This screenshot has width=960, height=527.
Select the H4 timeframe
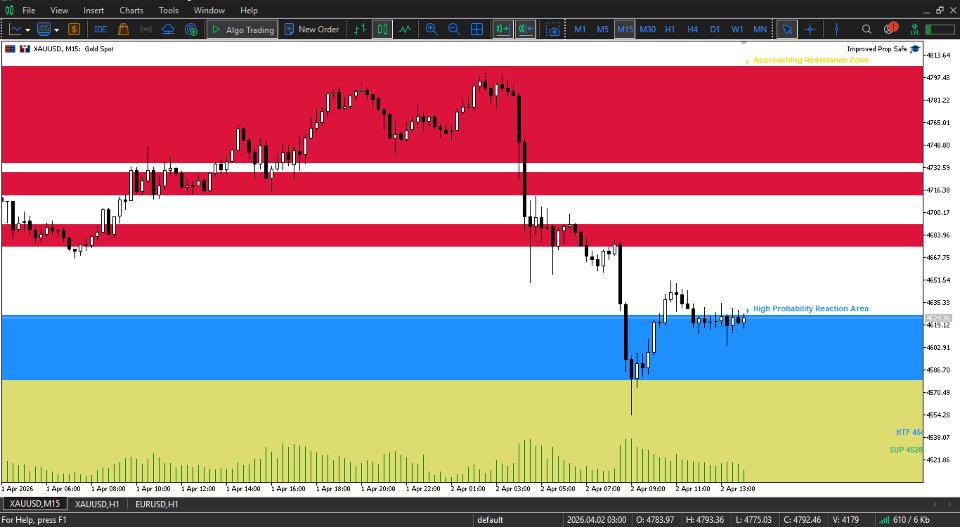point(692,29)
